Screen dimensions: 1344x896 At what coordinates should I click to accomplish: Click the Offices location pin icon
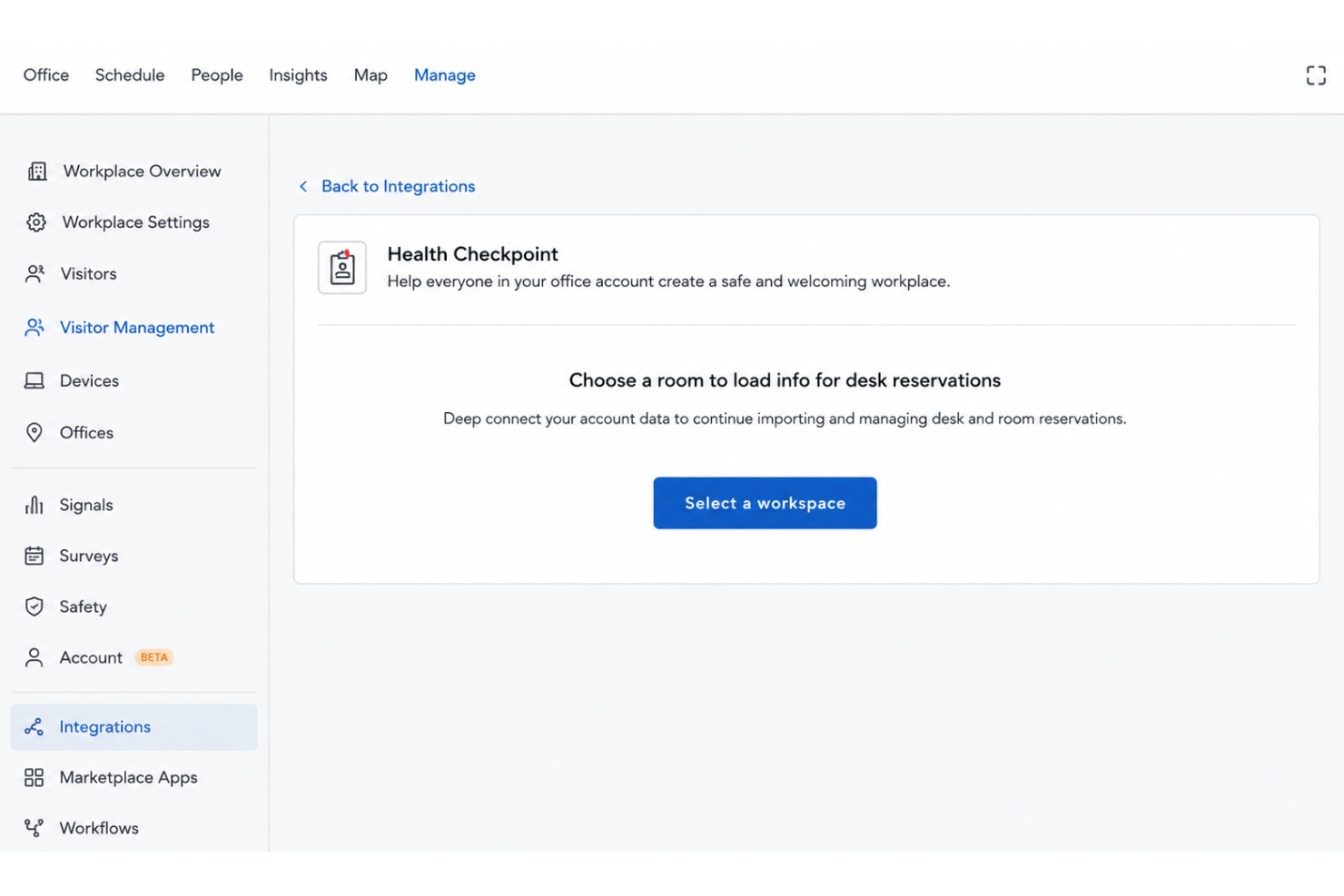[x=35, y=433]
